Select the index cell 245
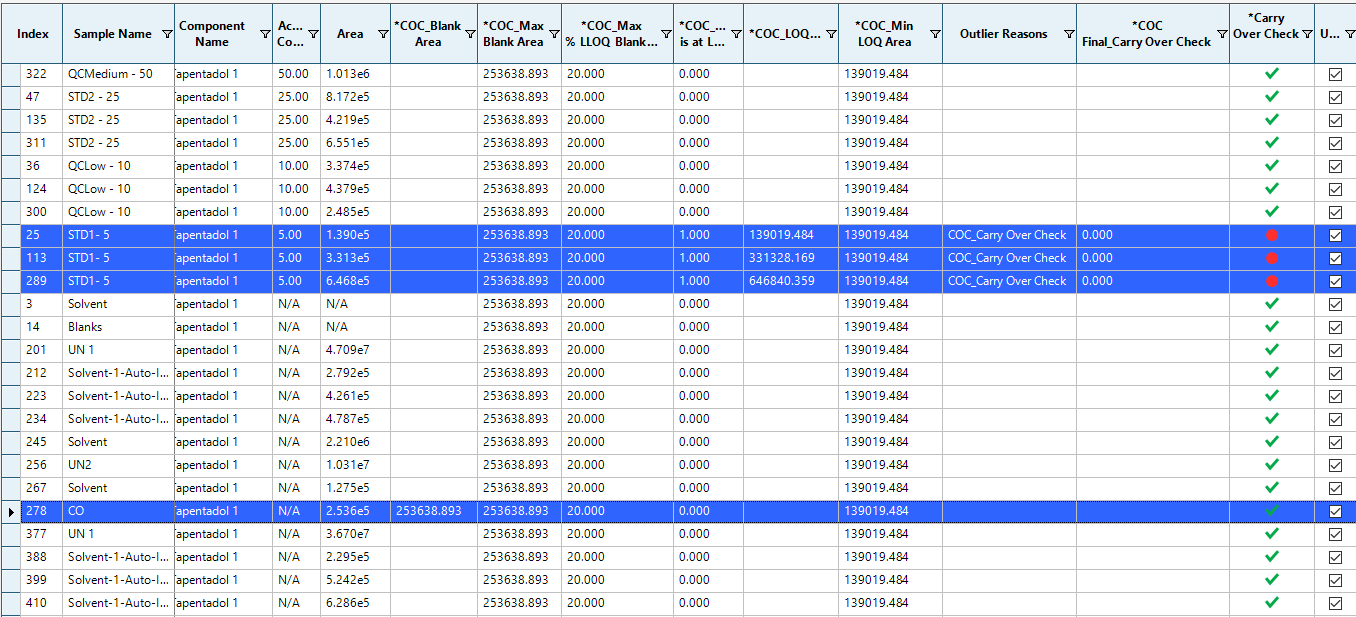 [x=41, y=442]
